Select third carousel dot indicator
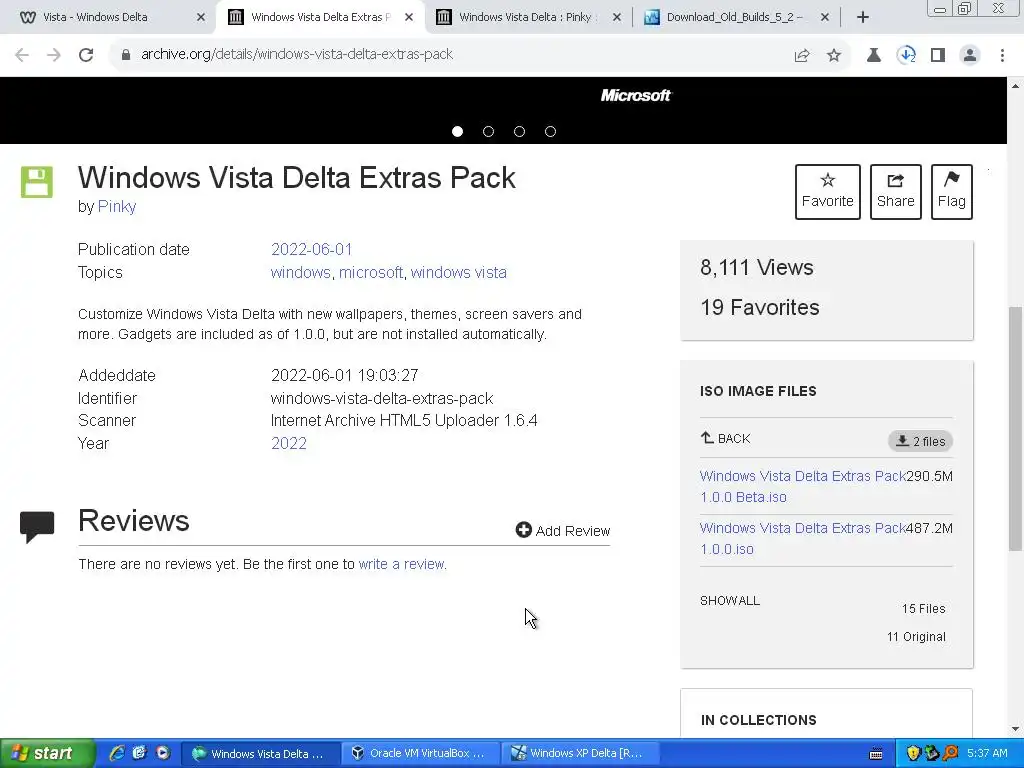1024x768 pixels. (x=519, y=131)
